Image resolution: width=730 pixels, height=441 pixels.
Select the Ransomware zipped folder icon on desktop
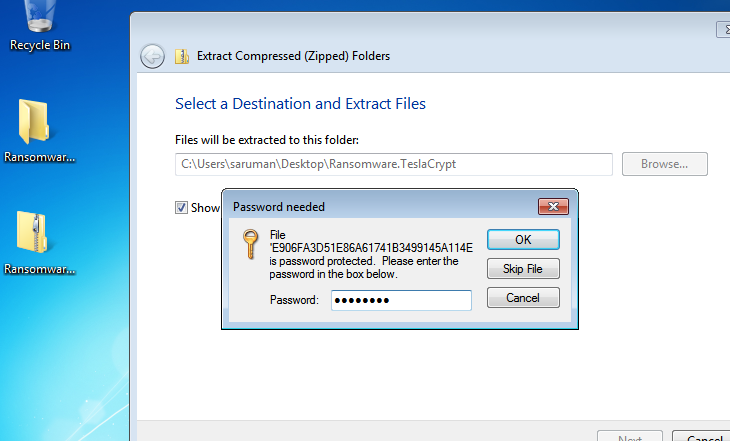coord(39,242)
